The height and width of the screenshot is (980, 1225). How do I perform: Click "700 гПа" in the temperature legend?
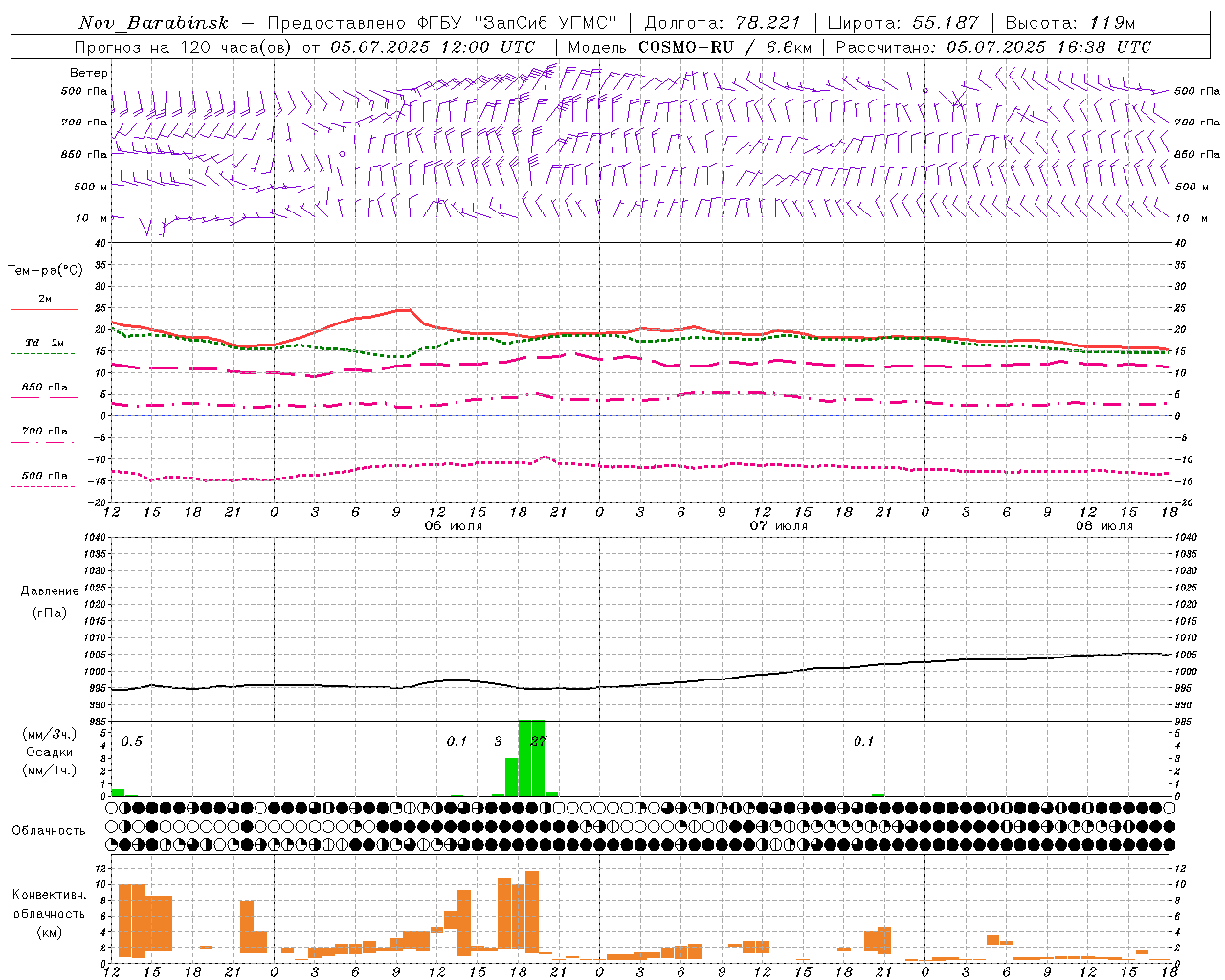44,432
